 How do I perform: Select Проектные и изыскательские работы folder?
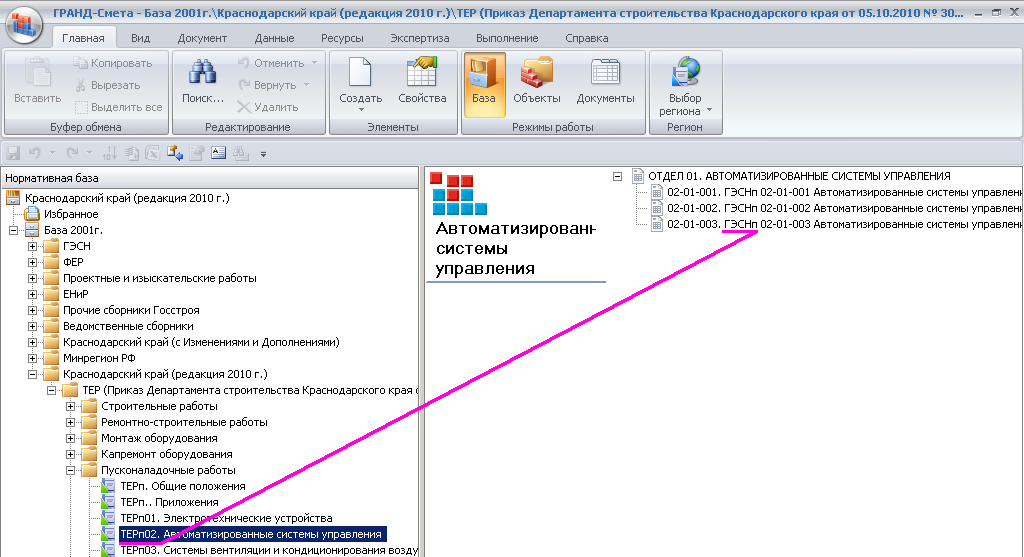(x=159, y=278)
